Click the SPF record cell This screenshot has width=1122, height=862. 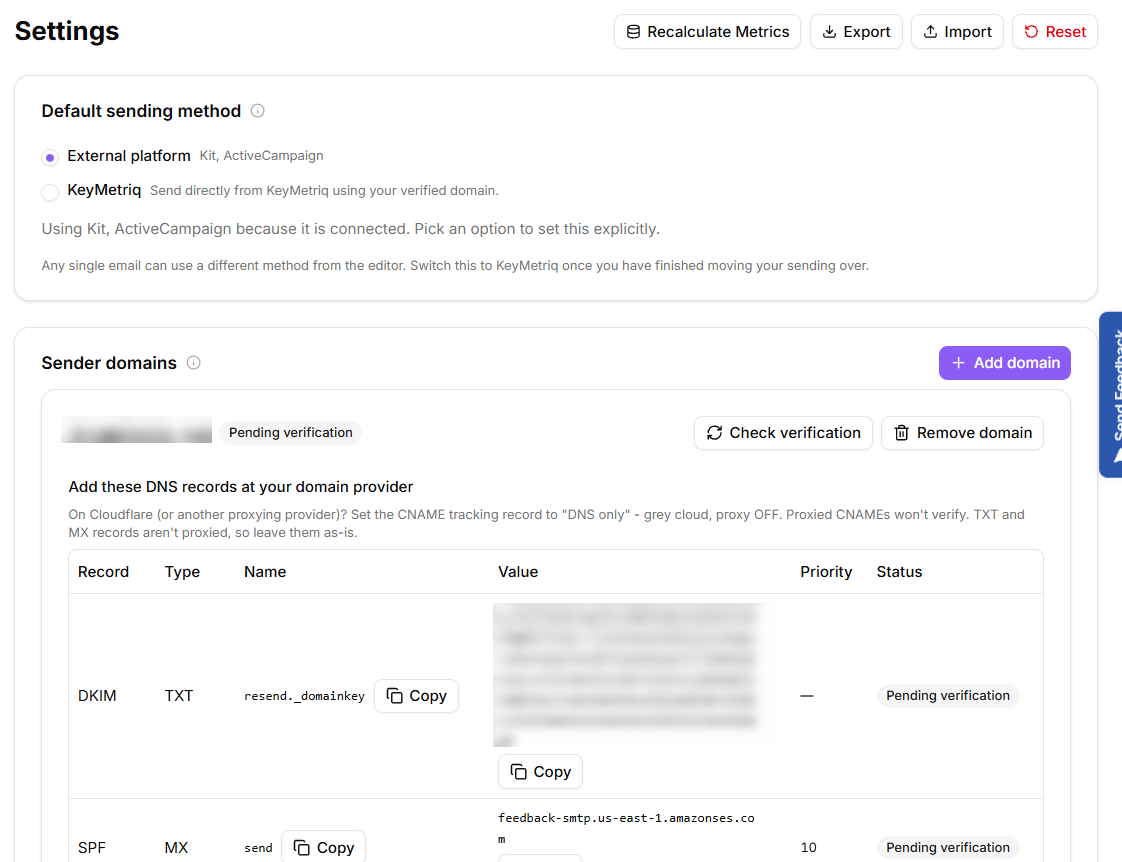coord(92,848)
